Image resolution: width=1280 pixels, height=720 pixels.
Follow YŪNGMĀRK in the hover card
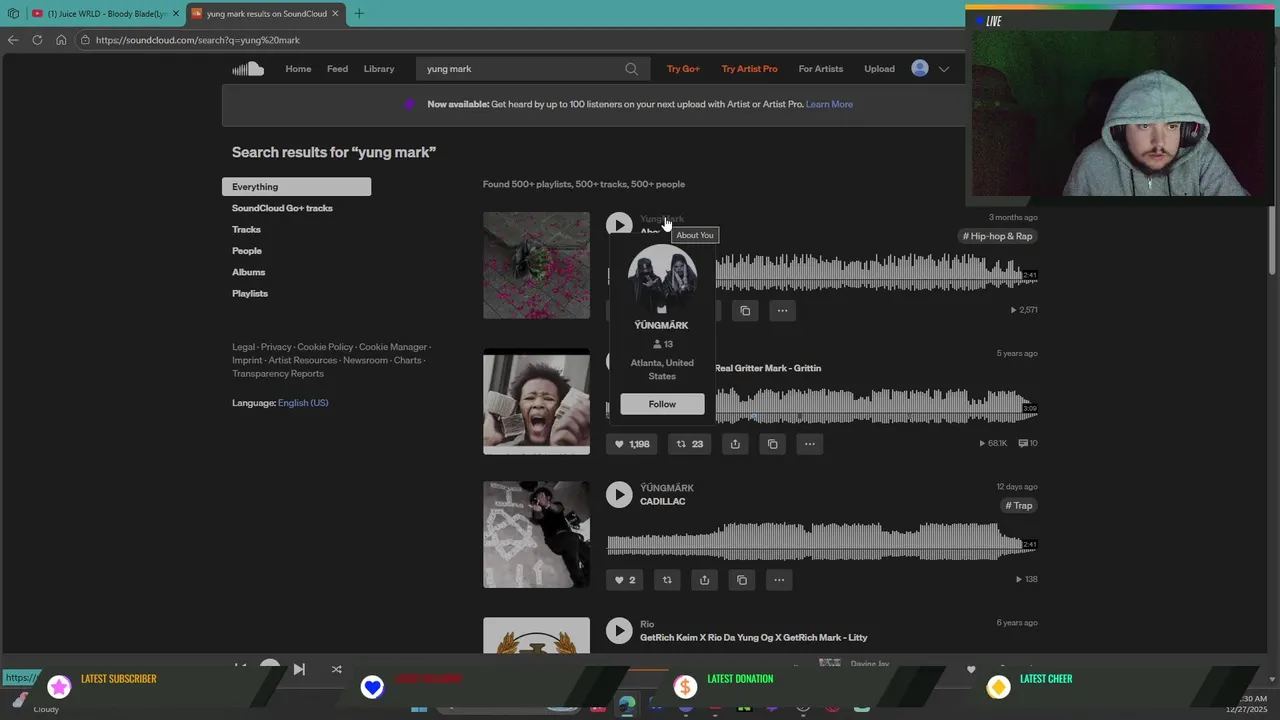(x=662, y=404)
